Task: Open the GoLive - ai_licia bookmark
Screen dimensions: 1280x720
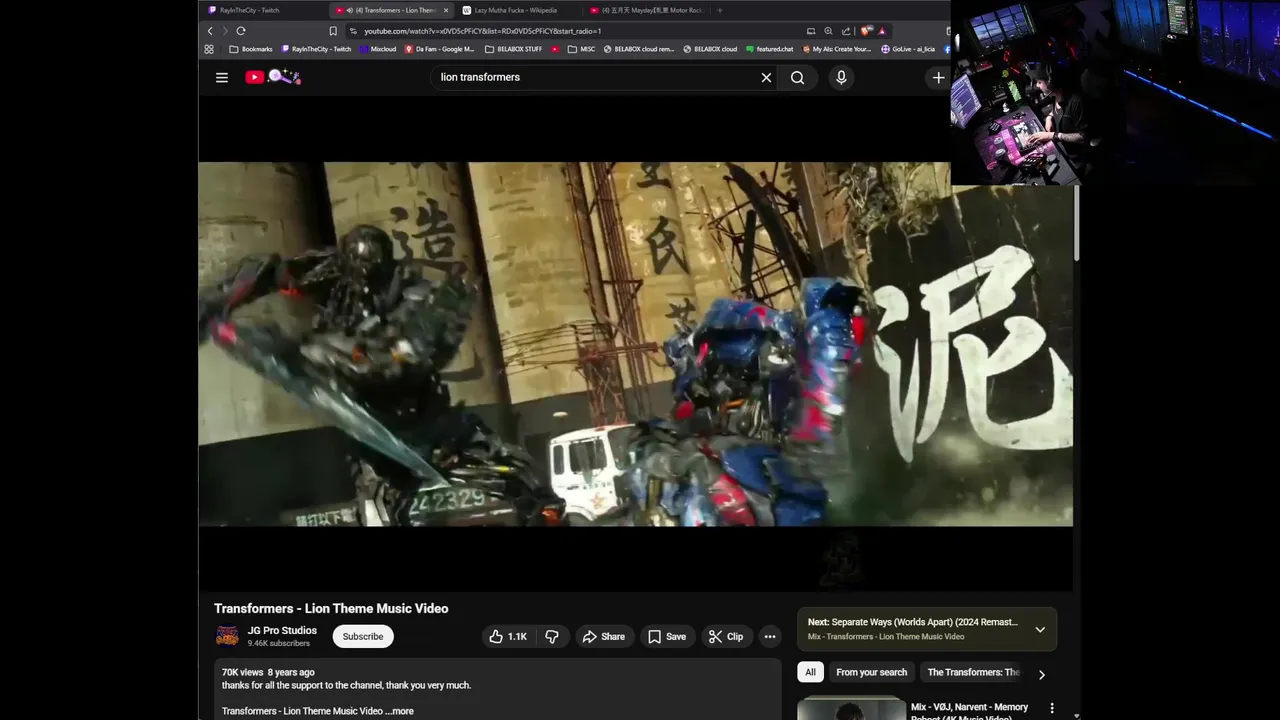Action: coord(908,49)
